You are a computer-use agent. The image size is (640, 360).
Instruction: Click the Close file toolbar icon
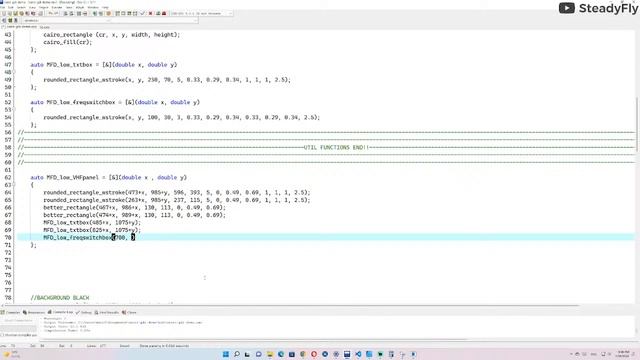click(x=27, y=13)
